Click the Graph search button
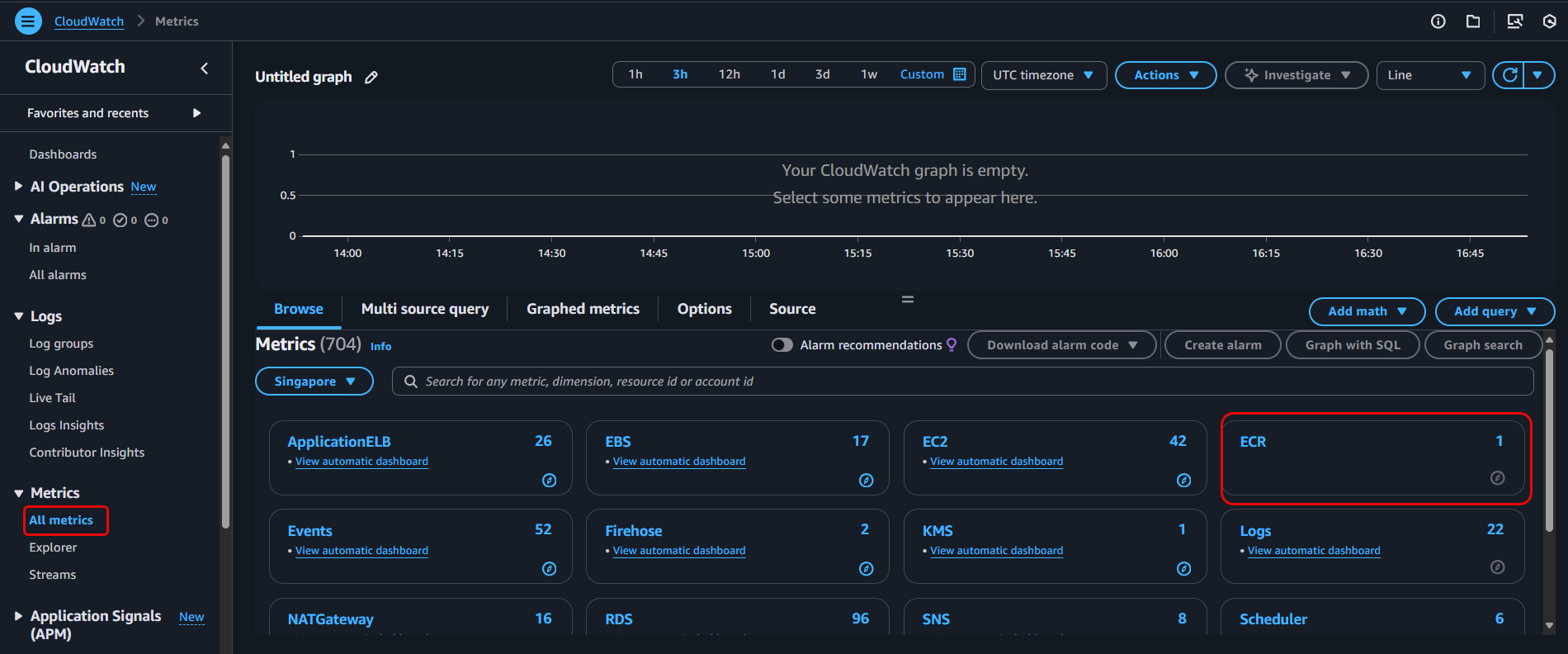The width and height of the screenshot is (1568, 654). [x=1483, y=345]
